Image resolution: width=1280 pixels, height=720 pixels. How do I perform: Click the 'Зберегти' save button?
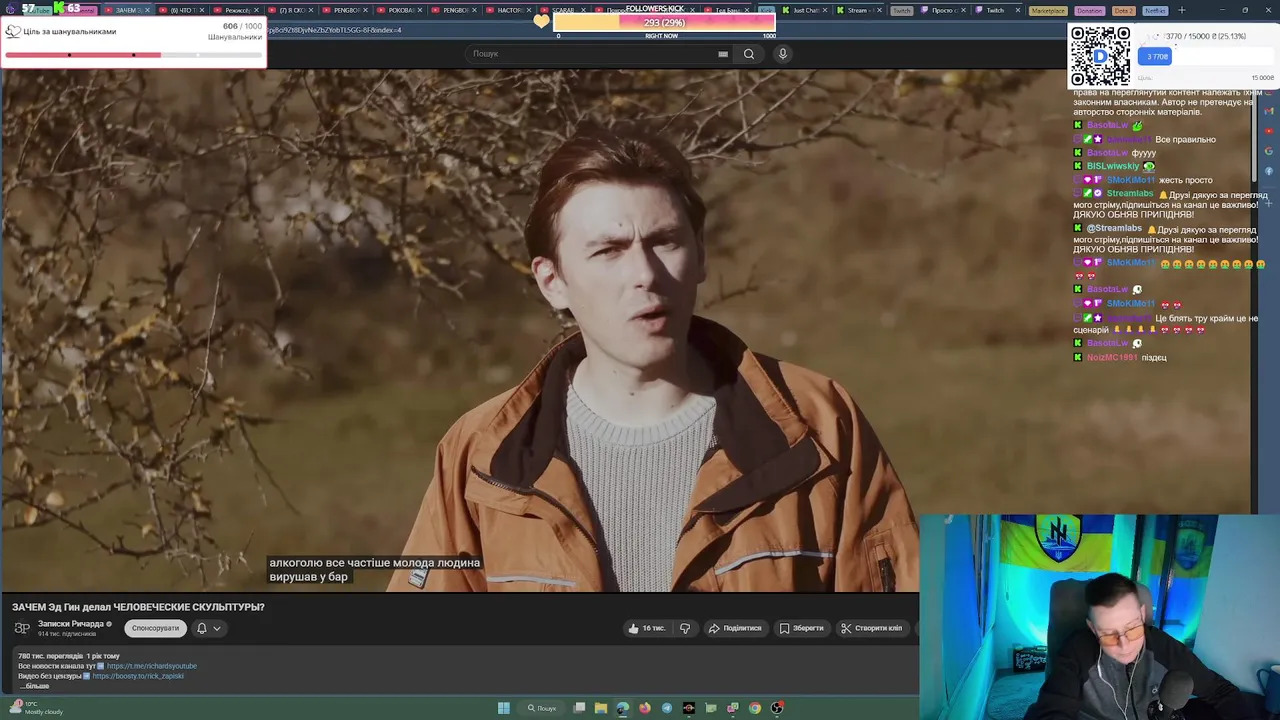[x=802, y=628]
